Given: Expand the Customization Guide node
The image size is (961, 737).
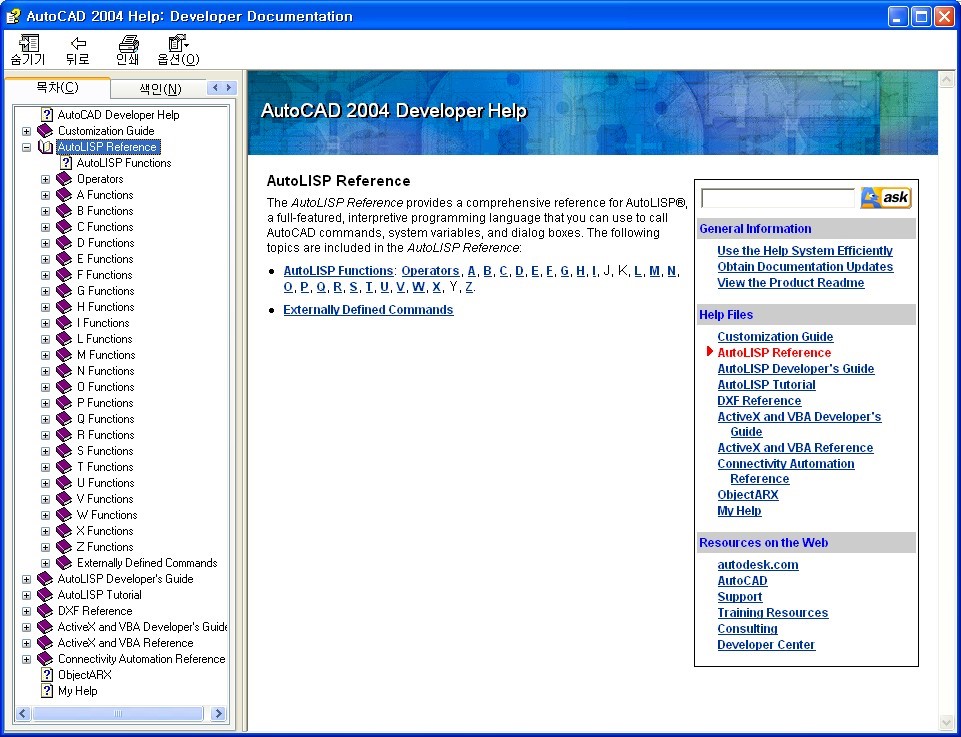Looking at the screenshot, I should click(x=26, y=131).
